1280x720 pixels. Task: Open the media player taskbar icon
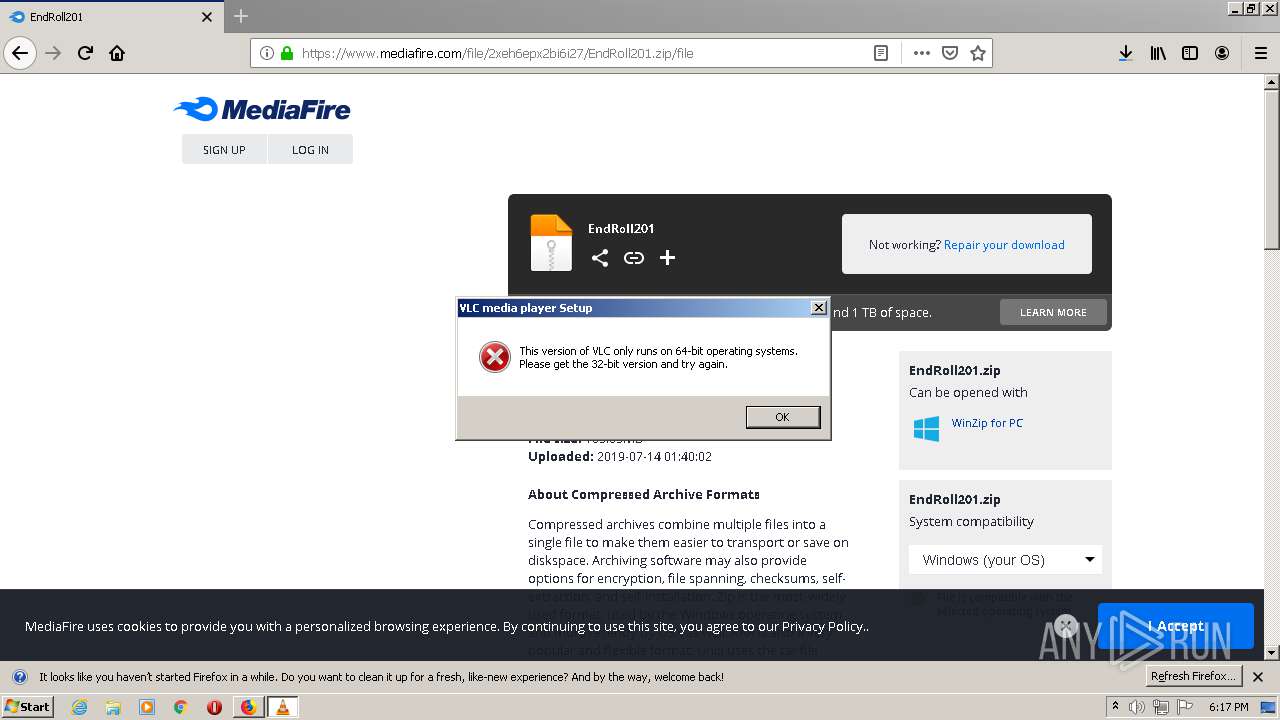coord(147,707)
